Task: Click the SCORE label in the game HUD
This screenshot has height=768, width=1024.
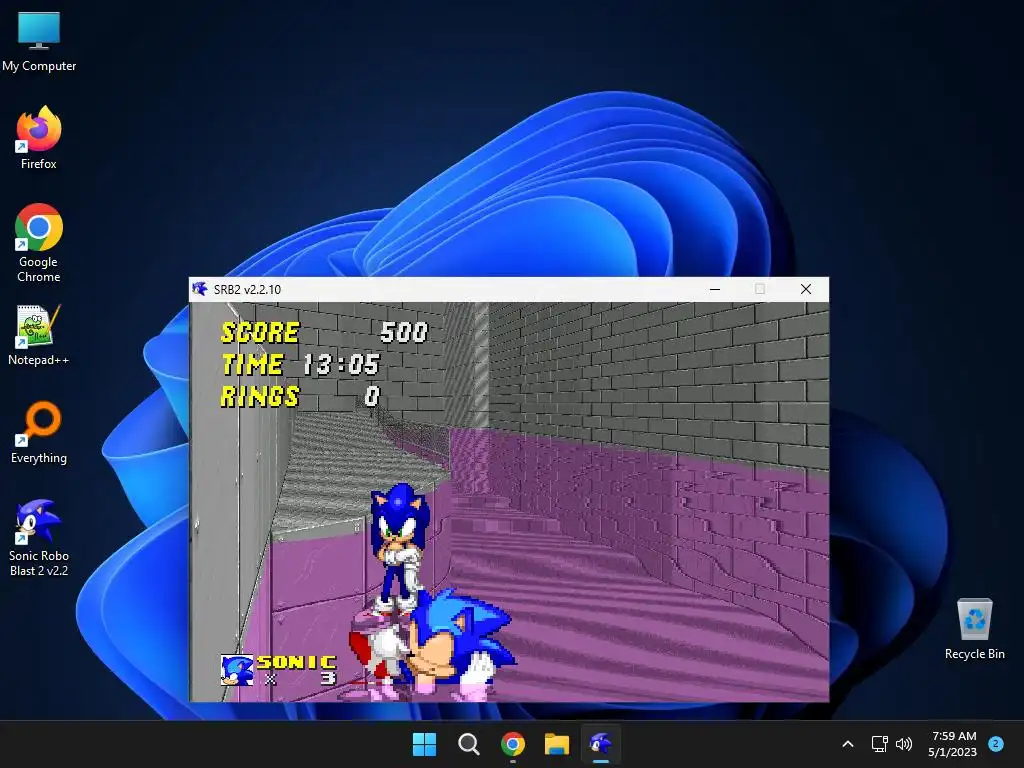Action: click(x=260, y=332)
